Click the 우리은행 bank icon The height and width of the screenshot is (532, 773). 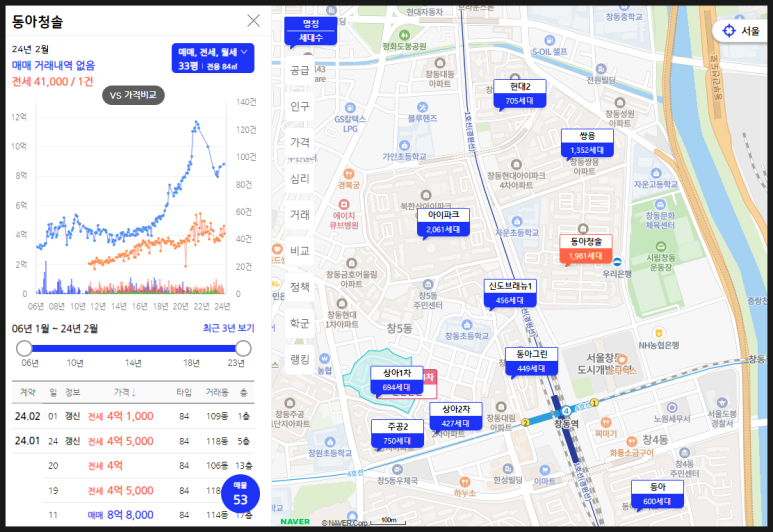click(x=617, y=262)
